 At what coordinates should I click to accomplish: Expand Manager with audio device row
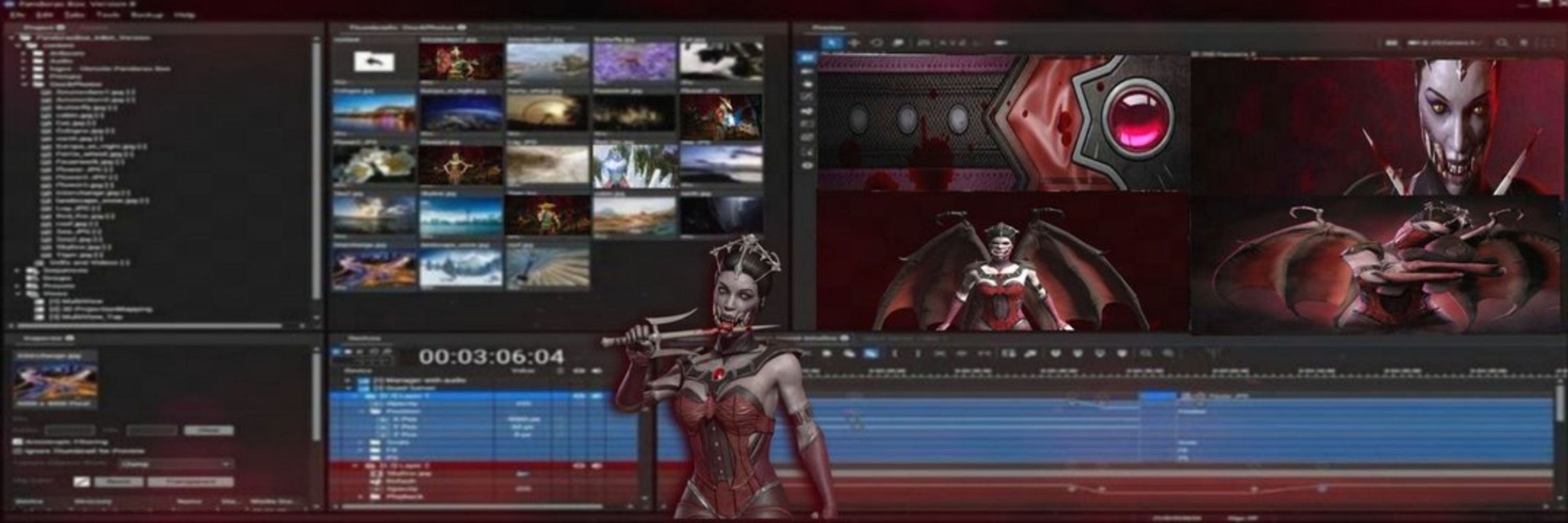click(348, 380)
